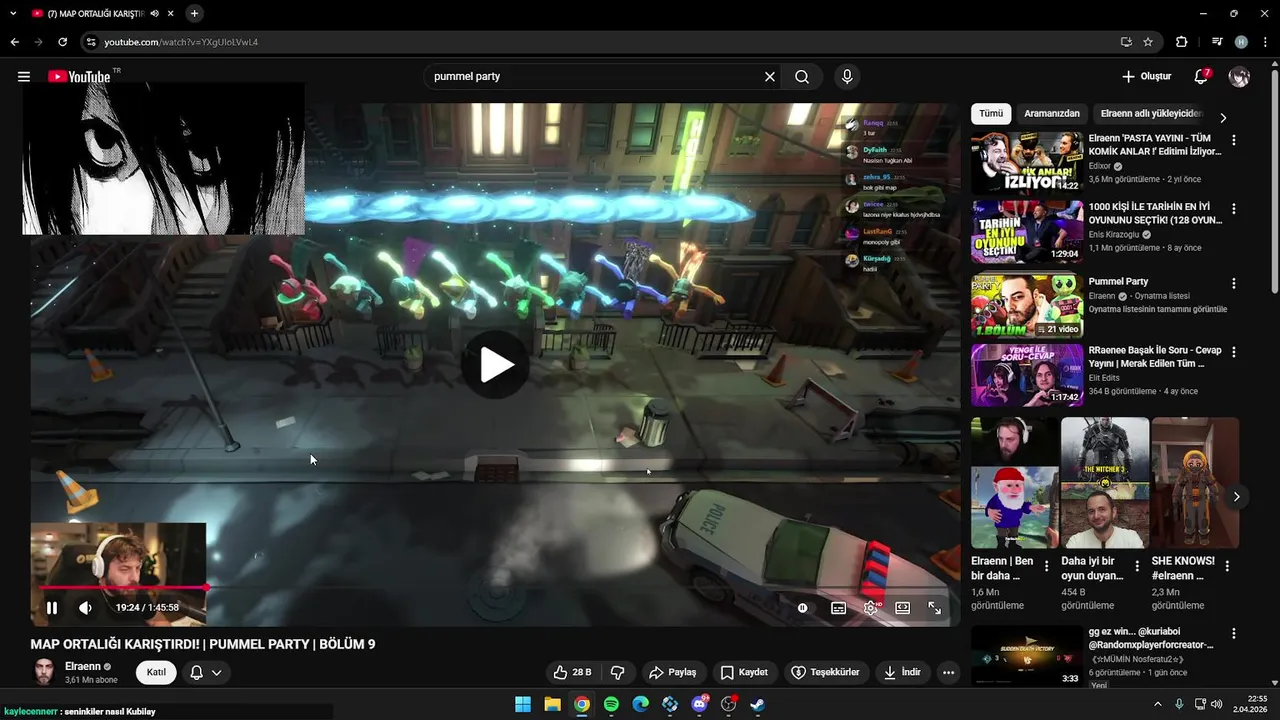Mute the video volume

(86, 607)
